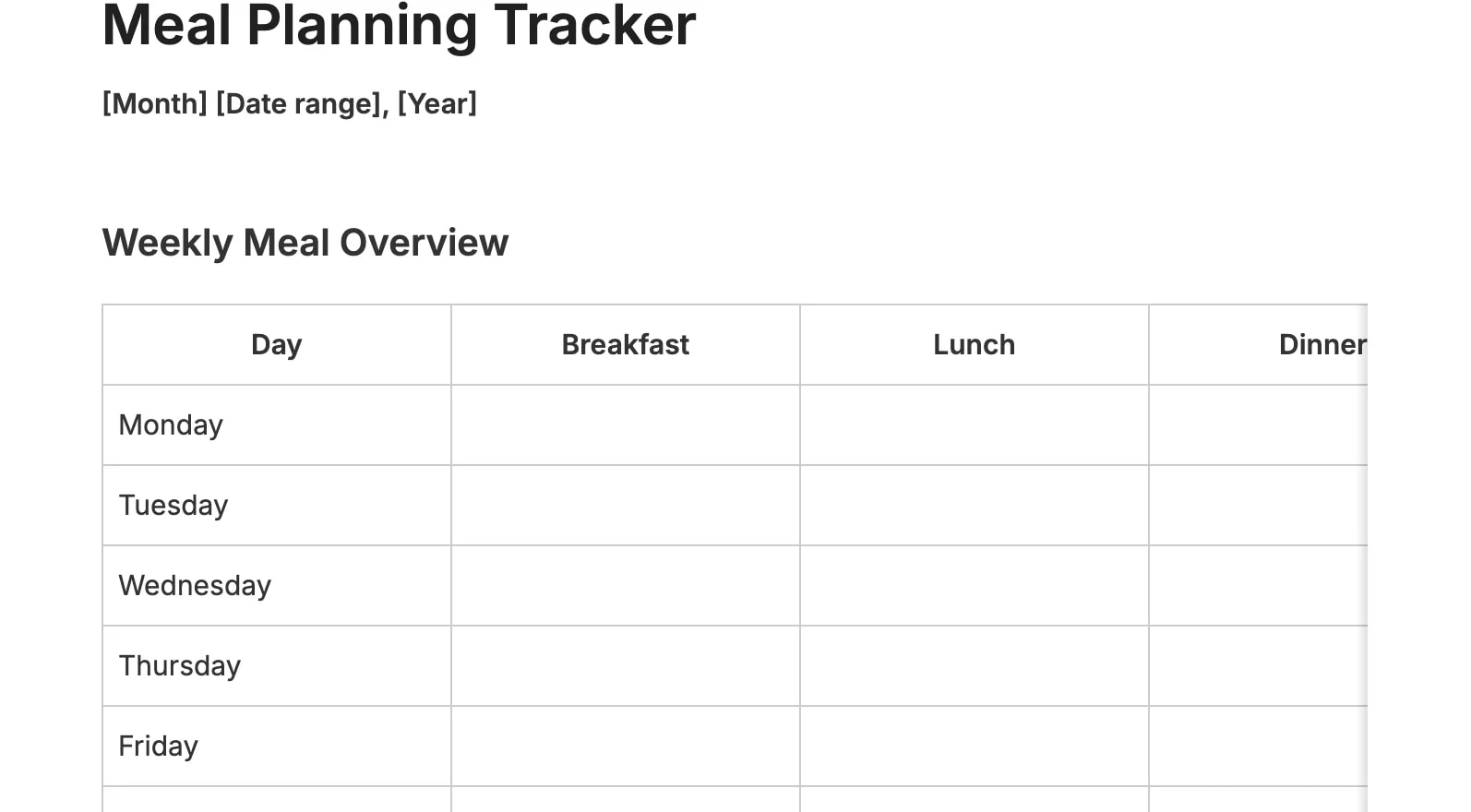Click the Monday row label cell
1471x812 pixels.
tap(276, 424)
